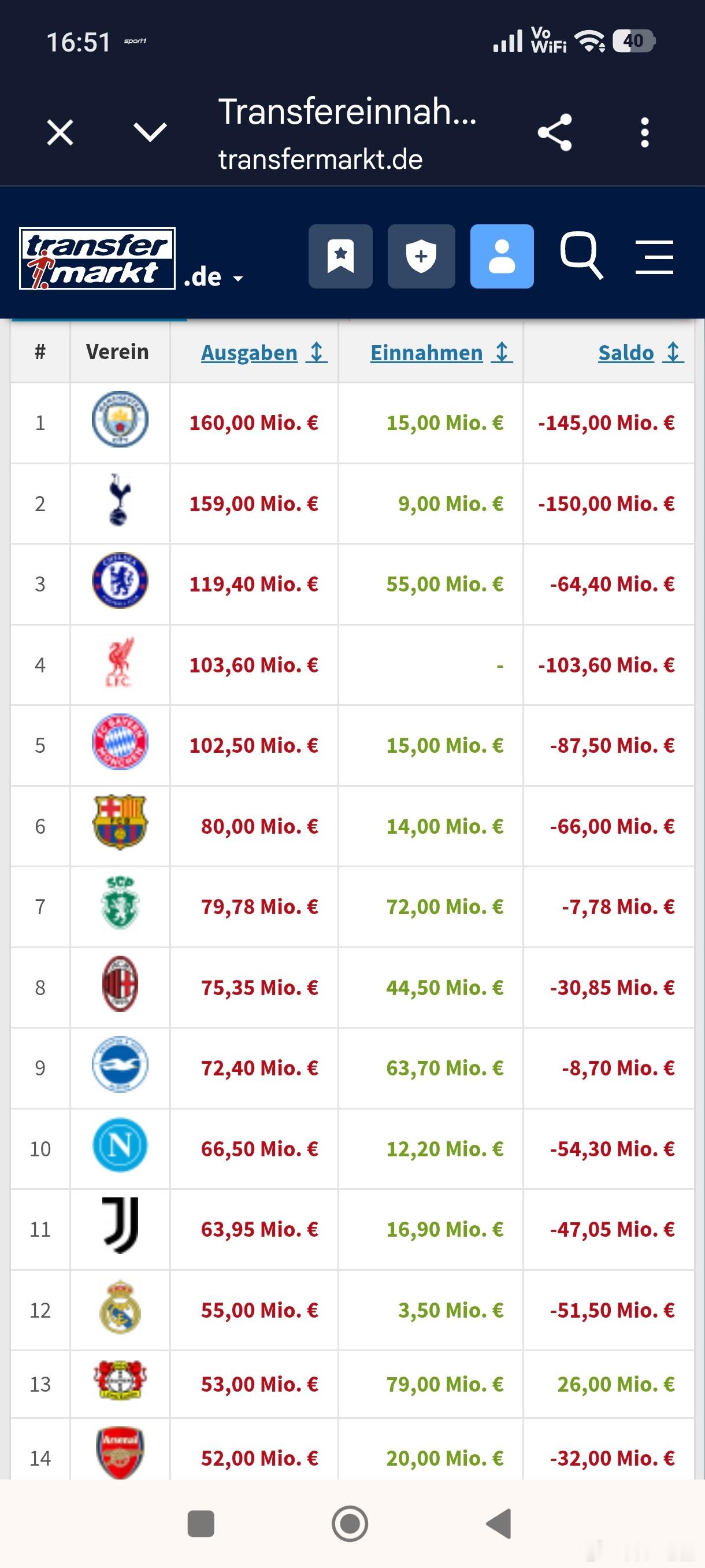The width and height of the screenshot is (705, 1568).
Task: Expand the browser tab chevron arrow
Action: [150, 132]
